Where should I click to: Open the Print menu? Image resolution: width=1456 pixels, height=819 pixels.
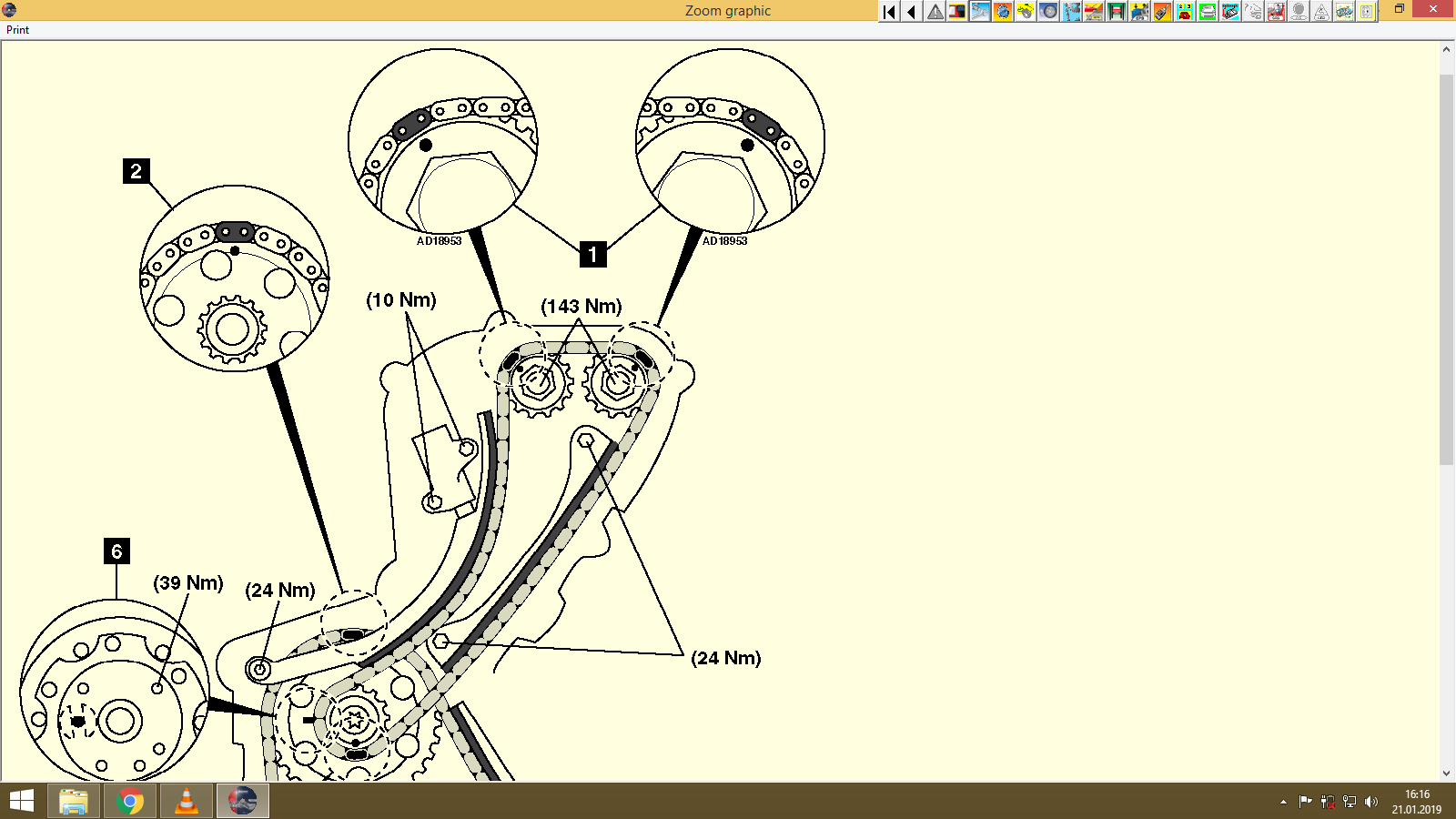(x=16, y=29)
